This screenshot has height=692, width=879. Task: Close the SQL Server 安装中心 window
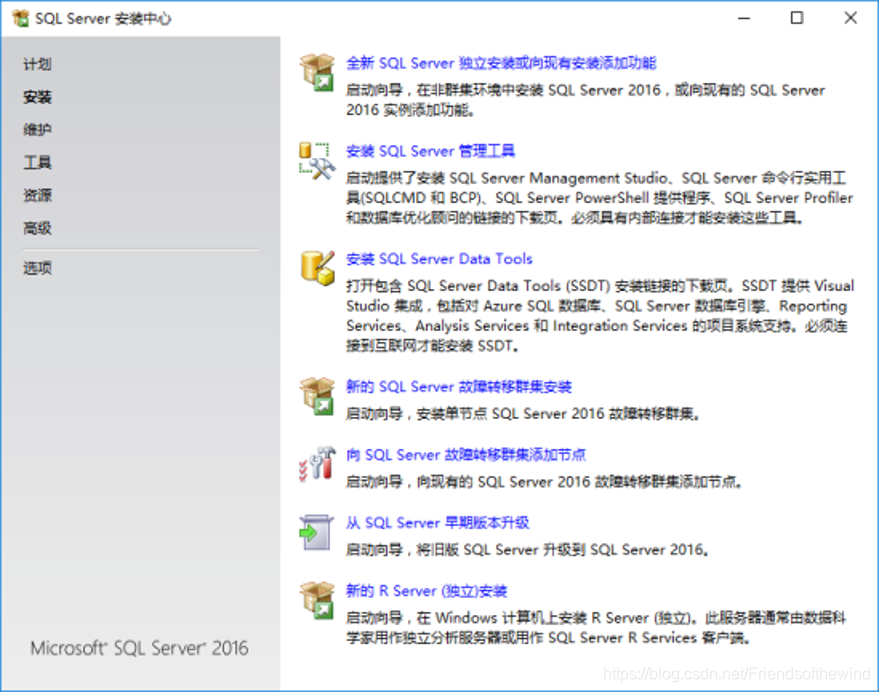850,18
